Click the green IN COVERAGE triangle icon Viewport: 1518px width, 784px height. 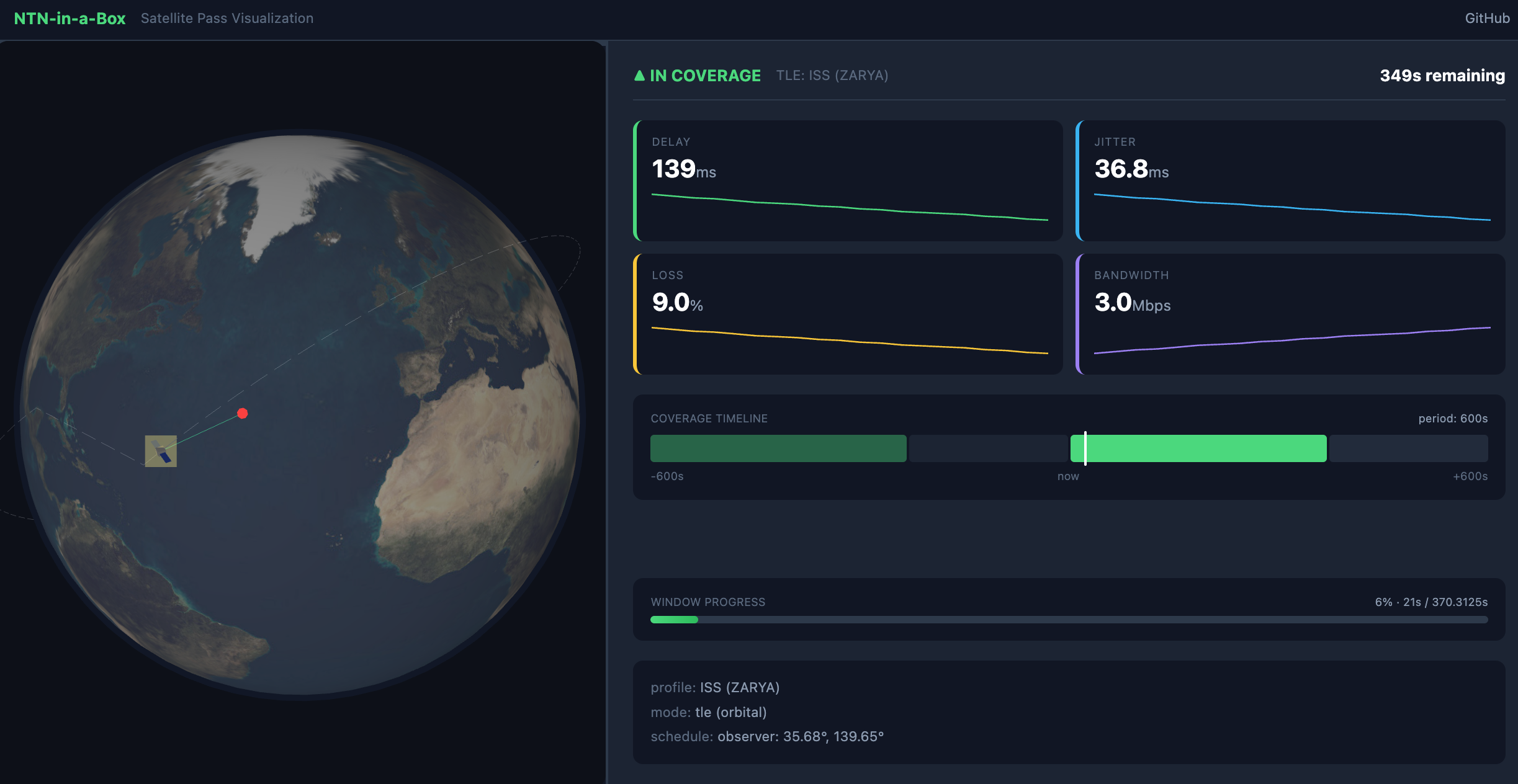click(x=639, y=76)
